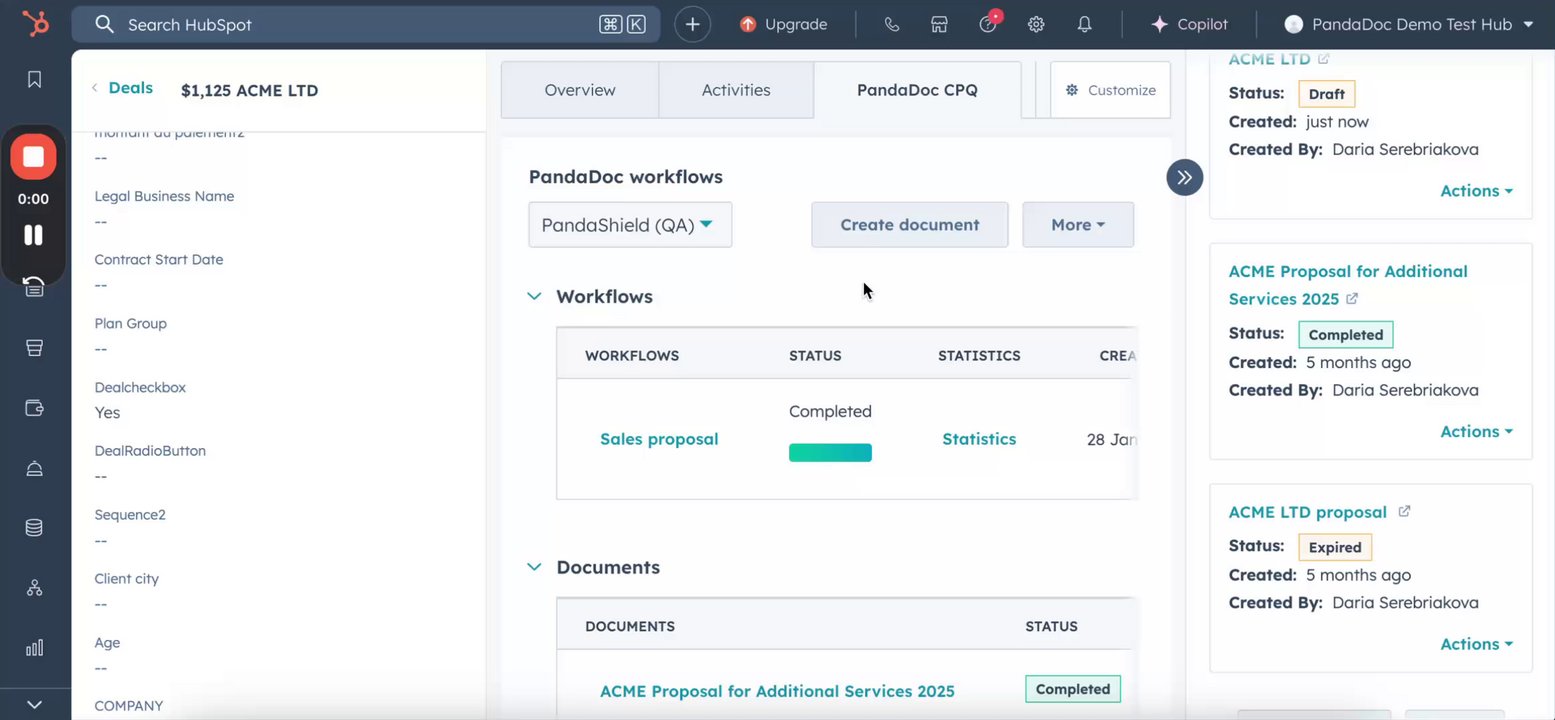Screen dimensions: 1555x720
Task: Open ACME Proposal for Additional Services 2025 card link
Action: (1347, 285)
